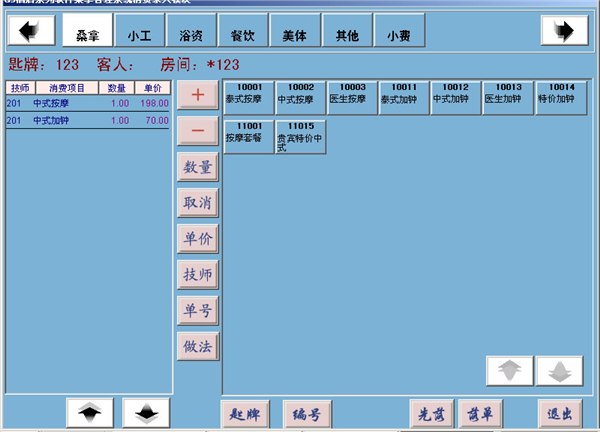Add item 10001 泰式按摩
Viewport: 600px width, 432px height.
(x=249, y=98)
